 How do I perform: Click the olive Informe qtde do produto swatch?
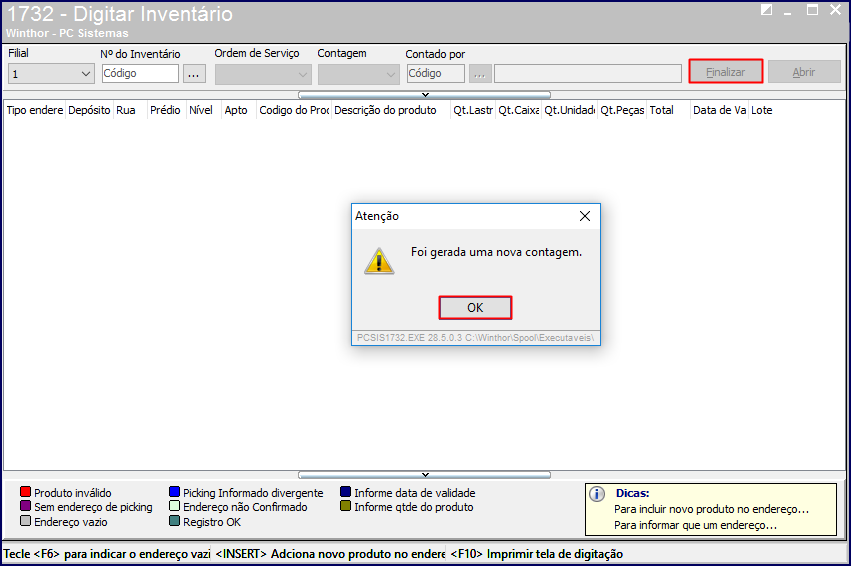pos(345,506)
